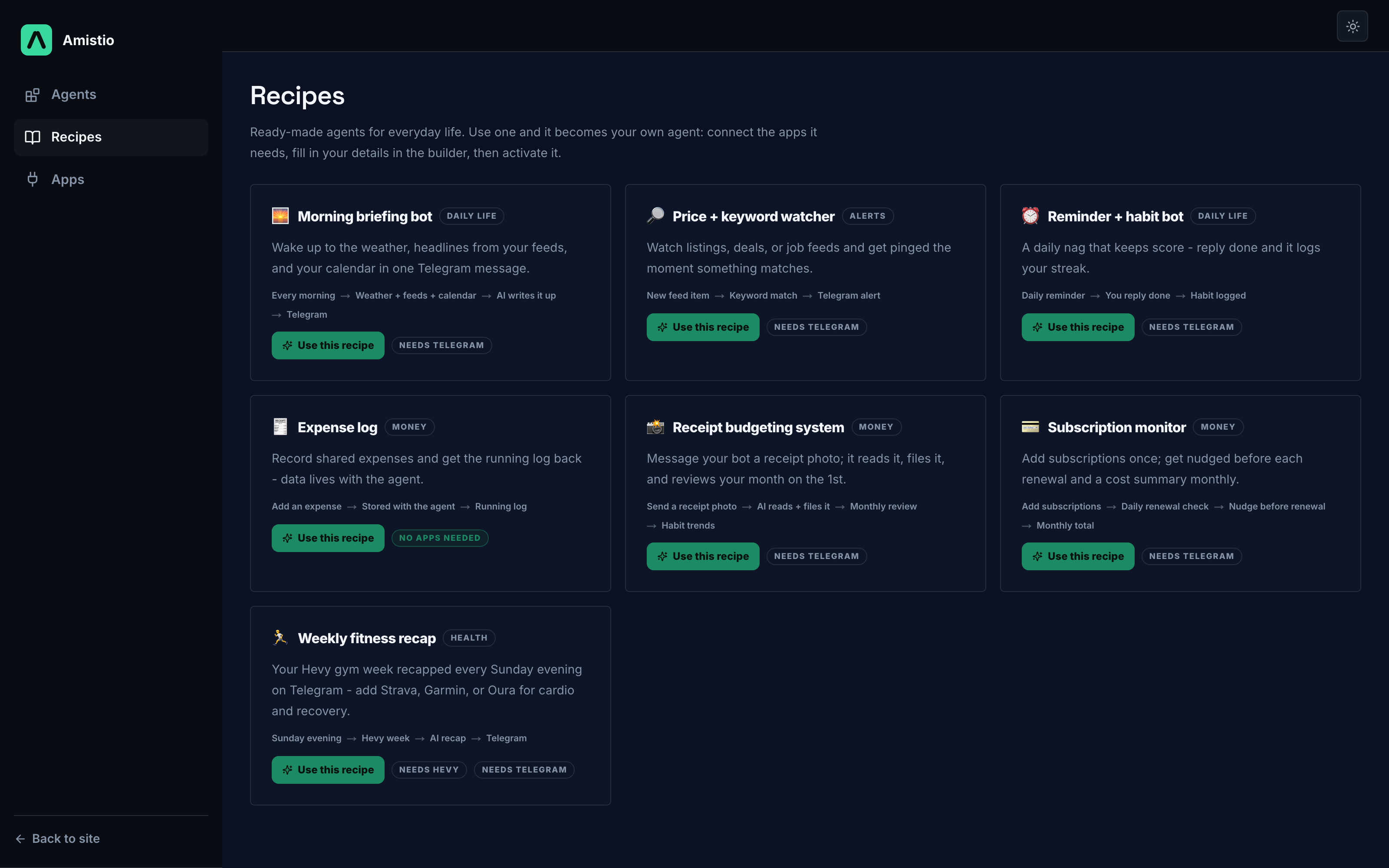
Task: Click the 'AI recap' step text
Action: tap(448, 738)
